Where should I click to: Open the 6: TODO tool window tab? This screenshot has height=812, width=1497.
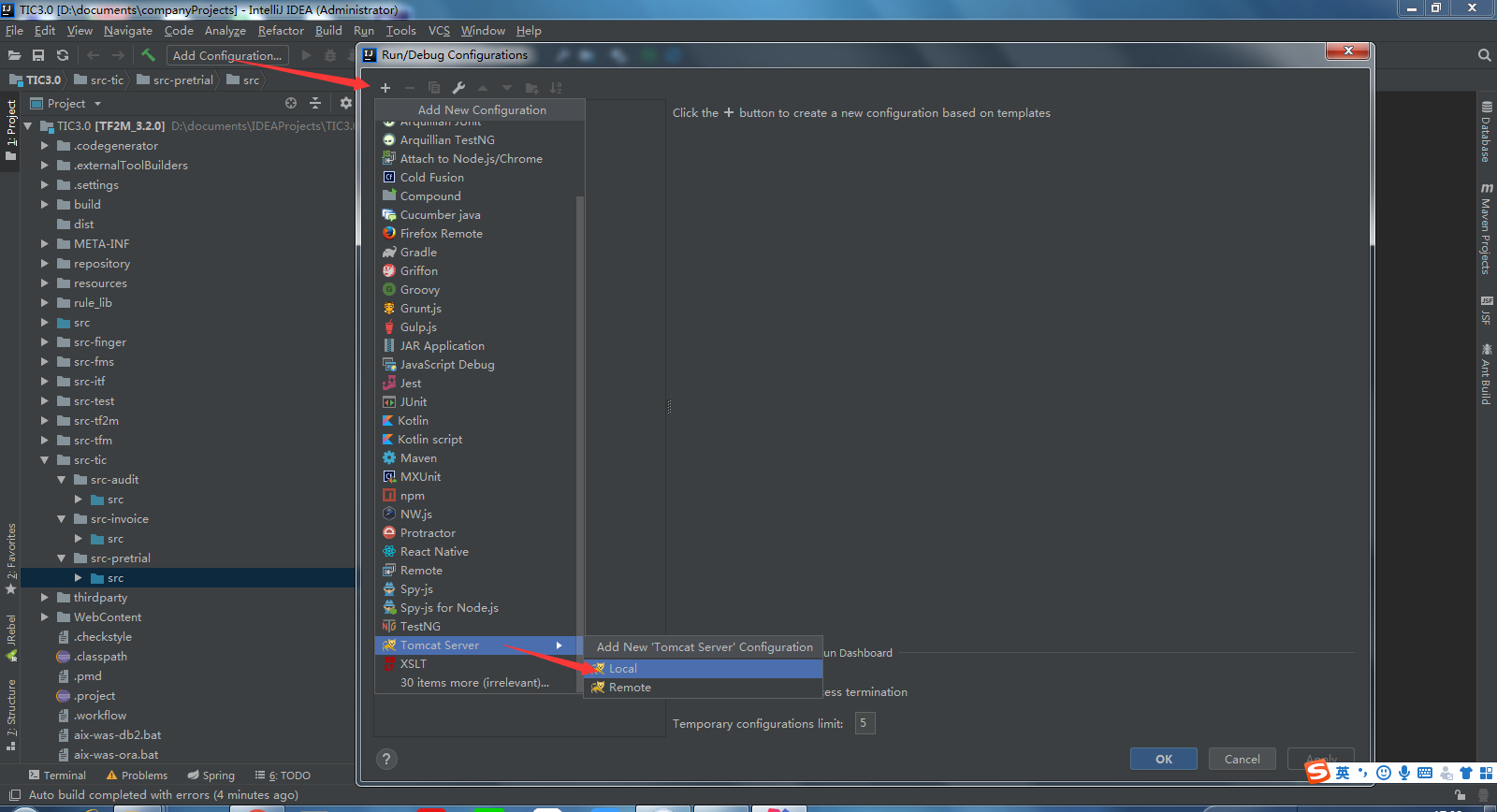[x=283, y=776]
